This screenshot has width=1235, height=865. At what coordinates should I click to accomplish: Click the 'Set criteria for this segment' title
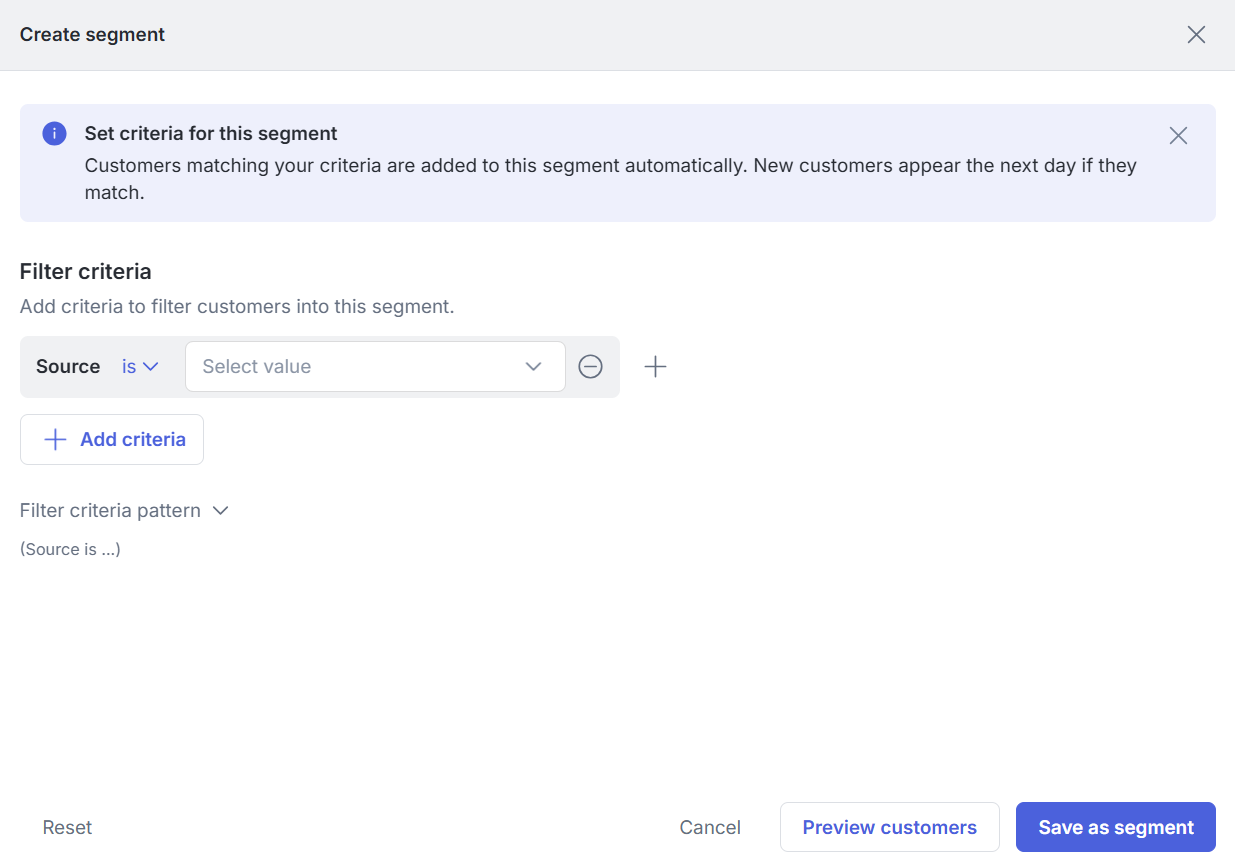(211, 134)
